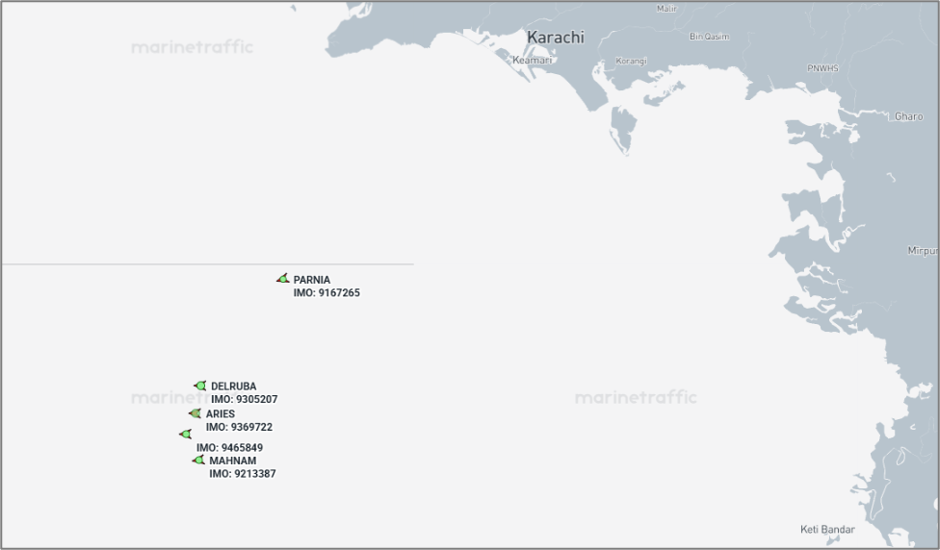
Task: Select the unnamed vessel marker above IMO 9465849
Action: coord(186,434)
